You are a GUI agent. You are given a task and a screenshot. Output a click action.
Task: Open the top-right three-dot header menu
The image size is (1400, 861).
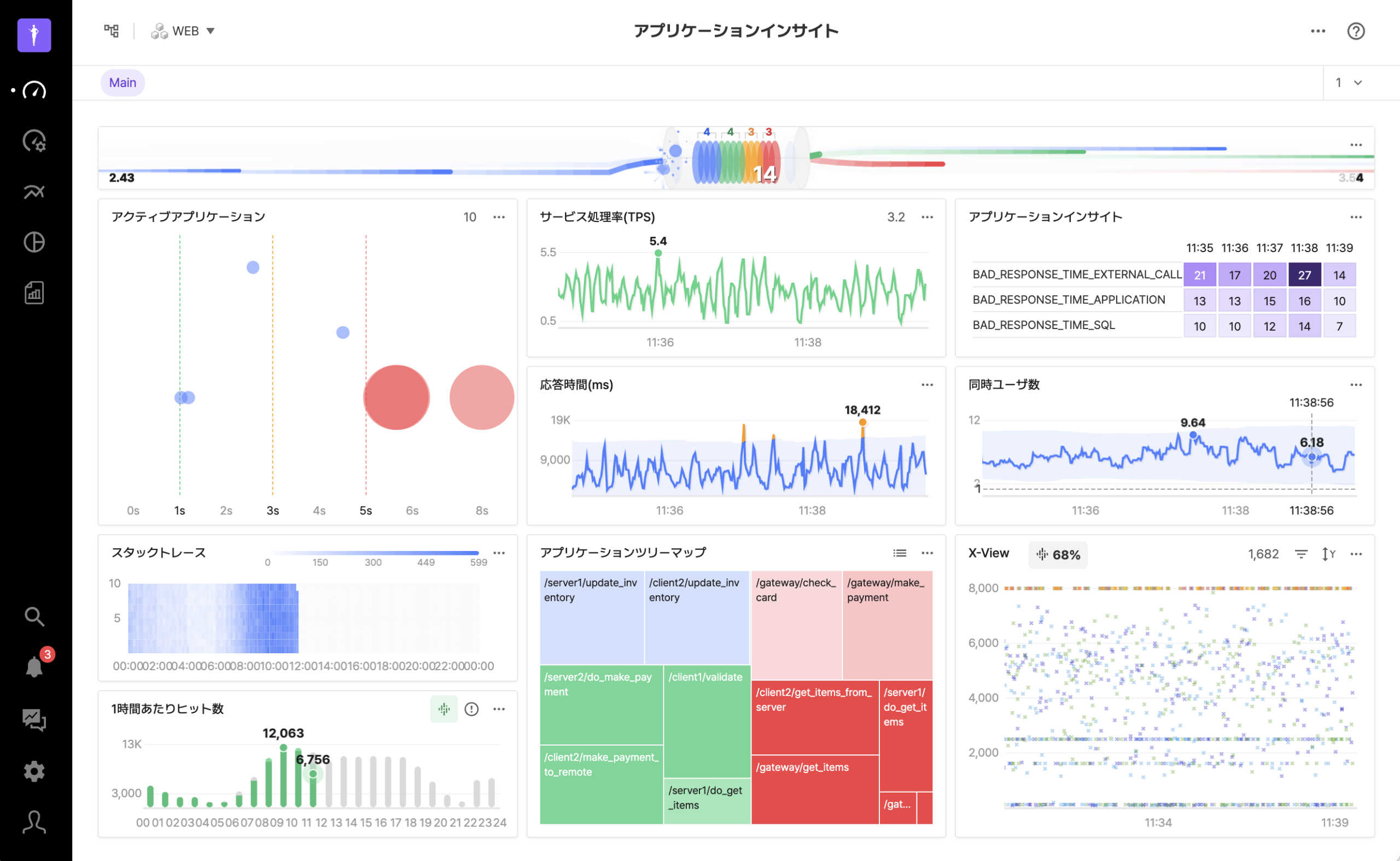click(x=1317, y=31)
